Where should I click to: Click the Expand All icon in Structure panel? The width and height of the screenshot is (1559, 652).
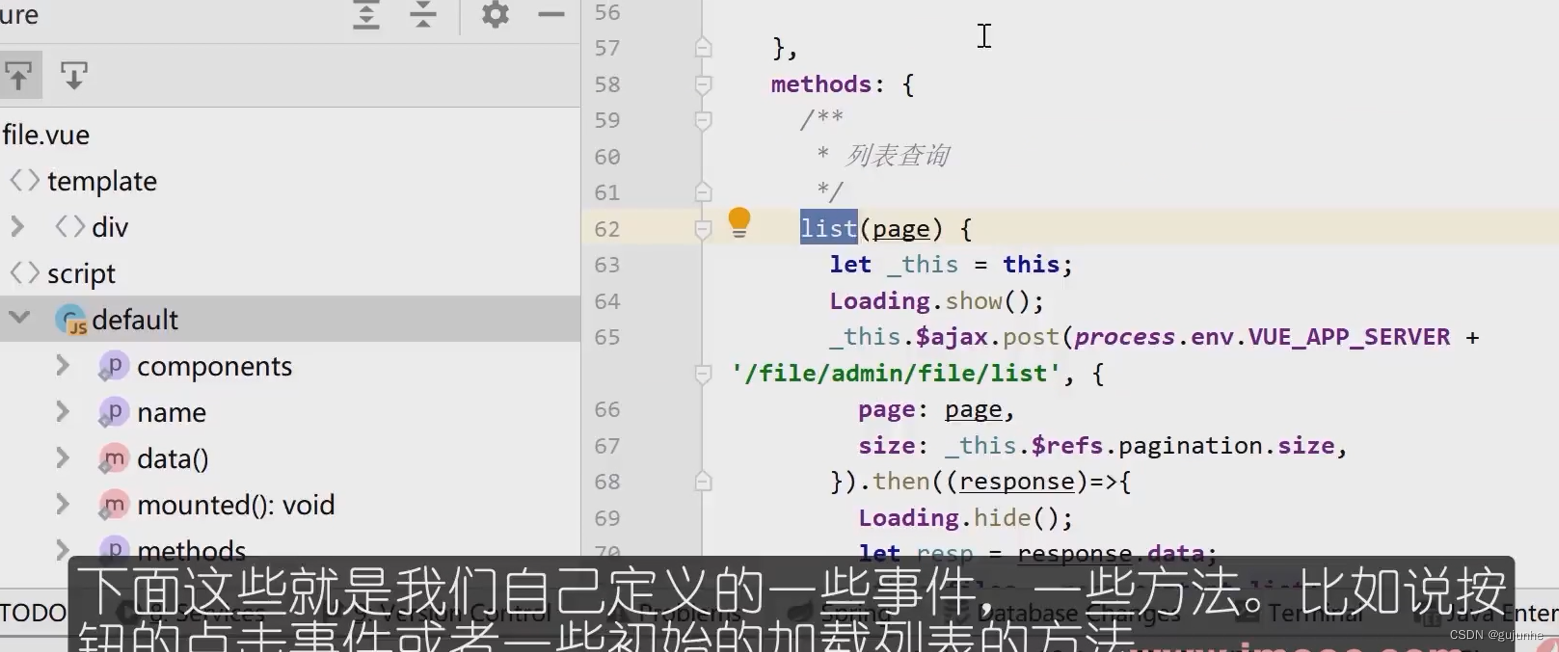[x=366, y=15]
